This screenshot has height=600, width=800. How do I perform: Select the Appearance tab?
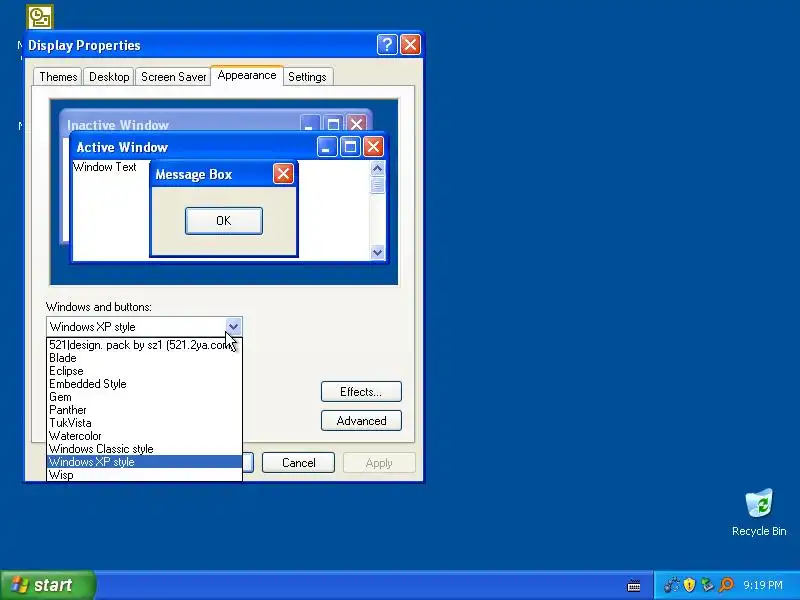(247, 75)
